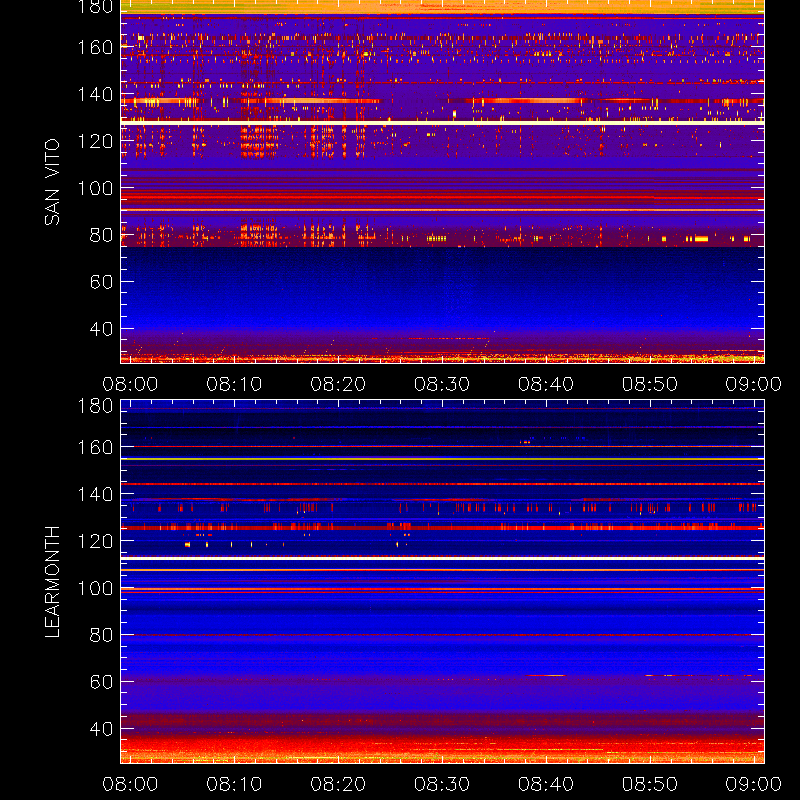Click the 80 frequency label on Learmonth plot
Image resolution: width=800 pixels, height=800 pixels.
point(101,635)
